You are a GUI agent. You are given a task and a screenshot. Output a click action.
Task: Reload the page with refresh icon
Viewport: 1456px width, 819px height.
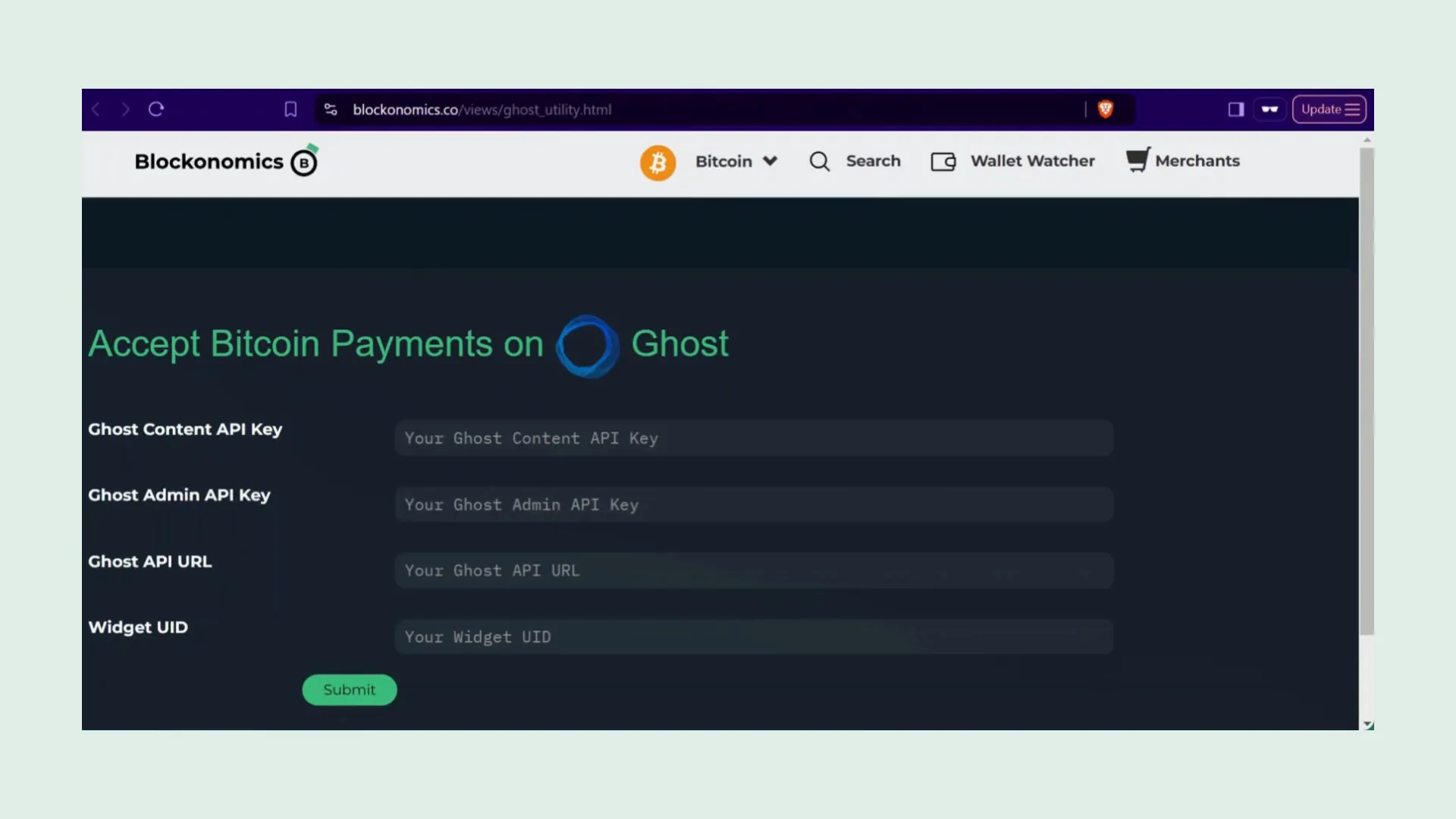click(x=156, y=109)
